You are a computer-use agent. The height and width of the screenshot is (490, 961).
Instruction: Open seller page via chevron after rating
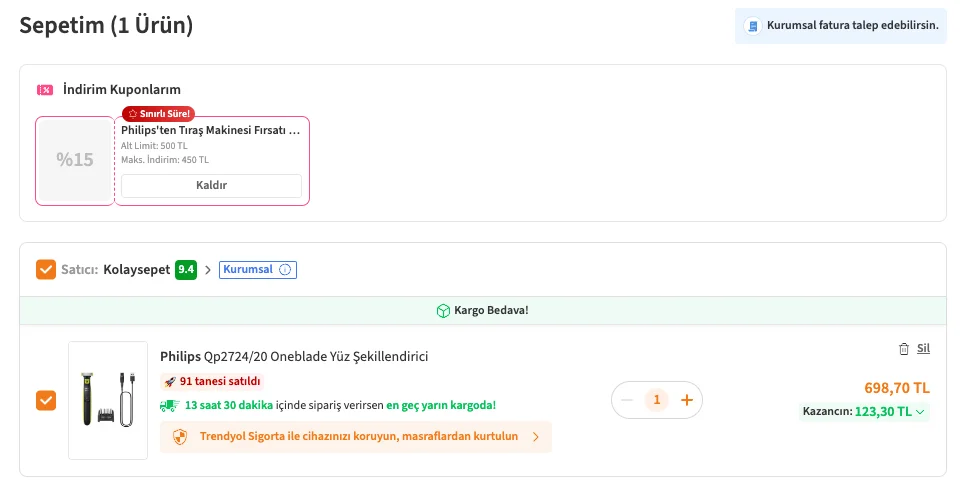pyautogui.click(x=208, y=270)
